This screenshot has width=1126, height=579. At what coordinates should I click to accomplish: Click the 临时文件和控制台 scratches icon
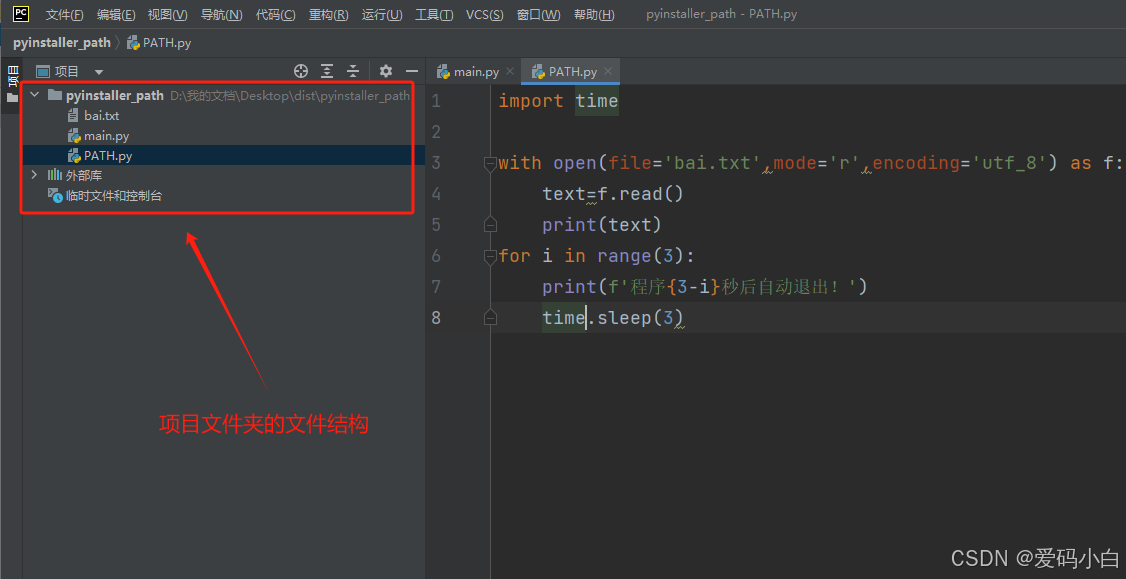point(55,195)
